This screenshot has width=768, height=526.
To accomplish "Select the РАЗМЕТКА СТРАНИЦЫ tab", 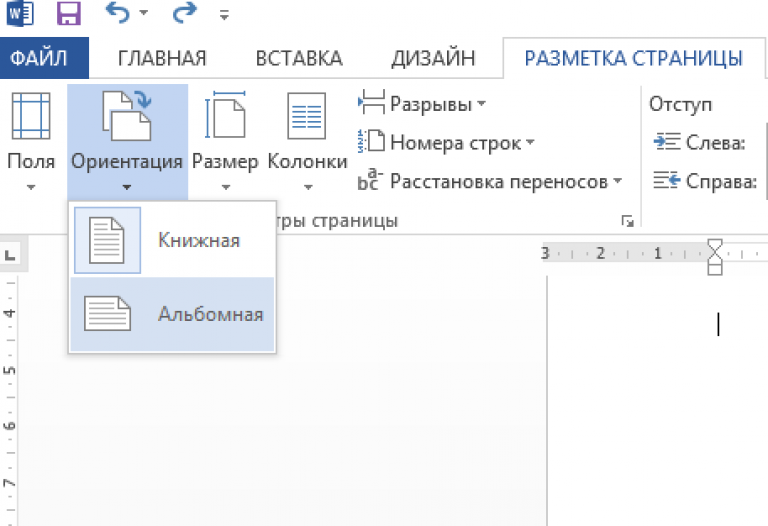I will [x=633, y=58].
